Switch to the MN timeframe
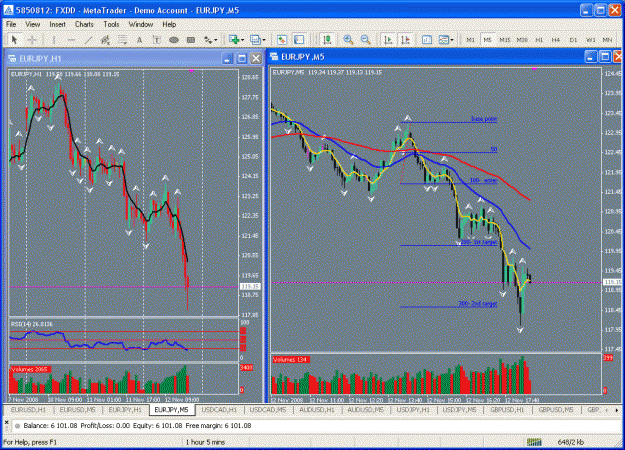625x450 pixels. click(607, 39)
